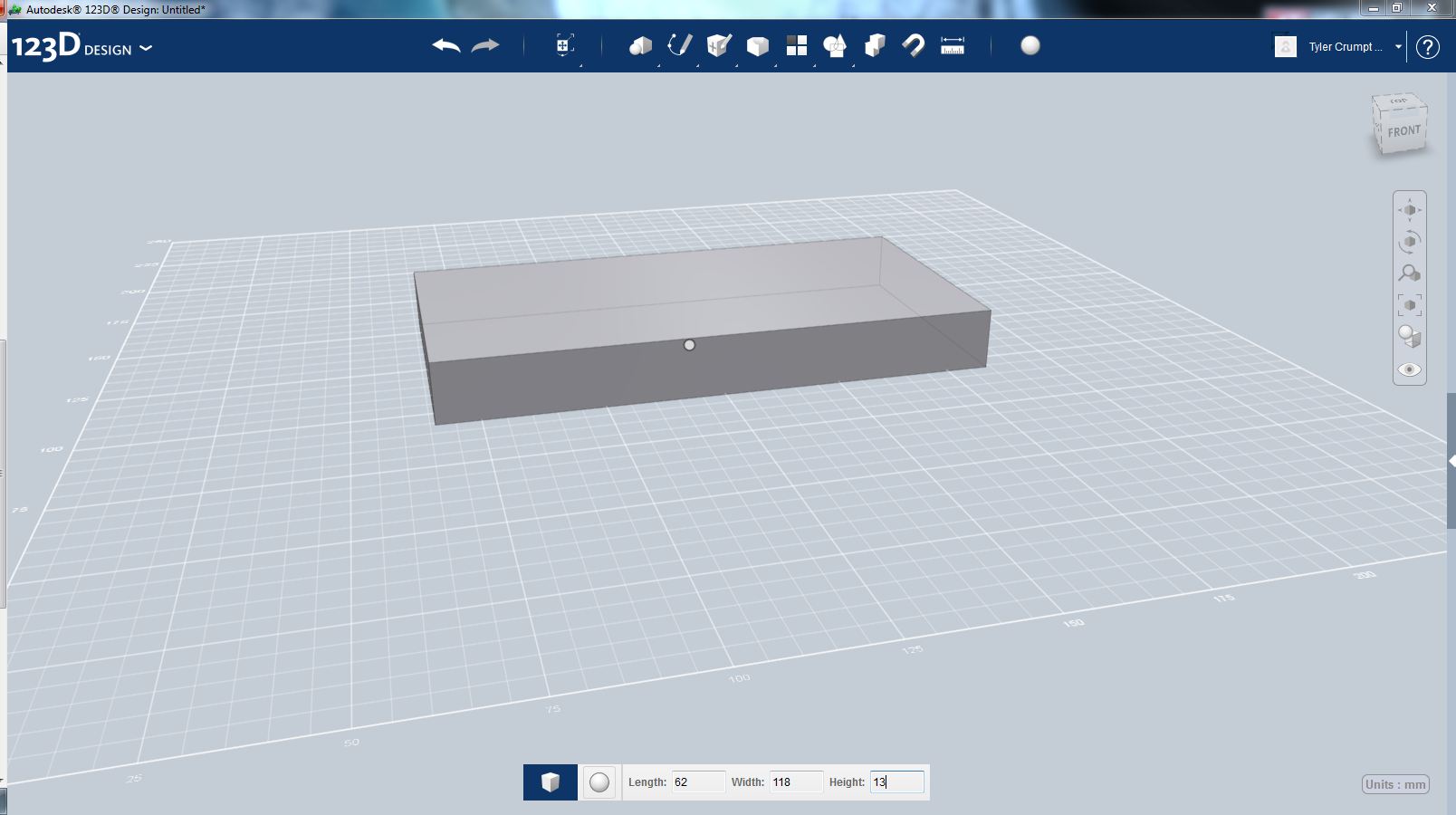The height and width of the screenshot is (815, 1456).
Task: Toggle the Snap magnet tool
Action: pyautogui.click(x=914, y=45)
